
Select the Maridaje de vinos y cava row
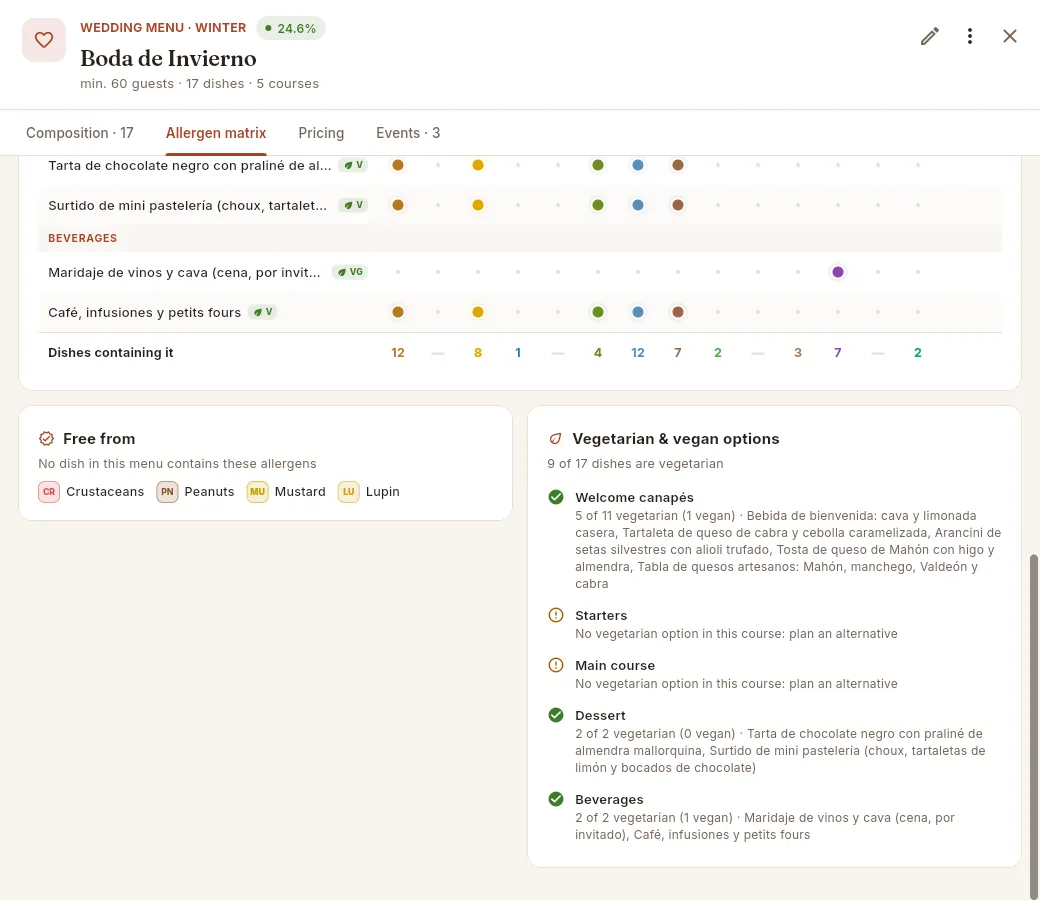pyautogui.click(x=520, y=272)
